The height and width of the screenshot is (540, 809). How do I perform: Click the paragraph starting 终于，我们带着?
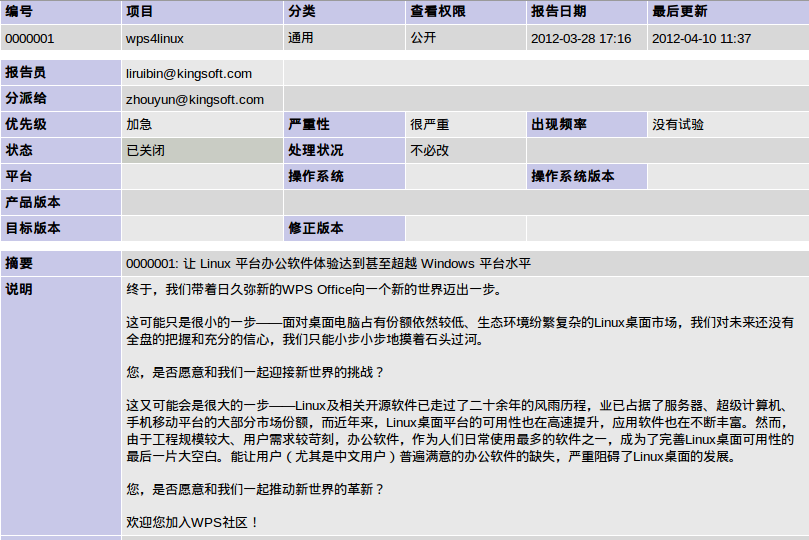pos(315,290)
